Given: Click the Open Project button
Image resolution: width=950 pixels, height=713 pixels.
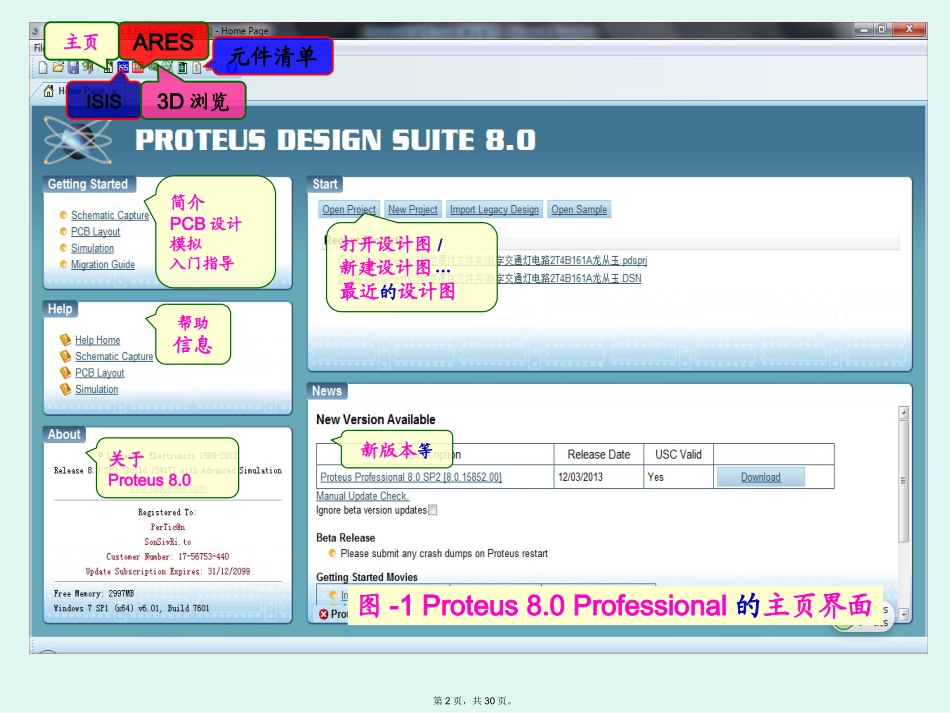Looking at the screenshot, I should coord(349,209).
